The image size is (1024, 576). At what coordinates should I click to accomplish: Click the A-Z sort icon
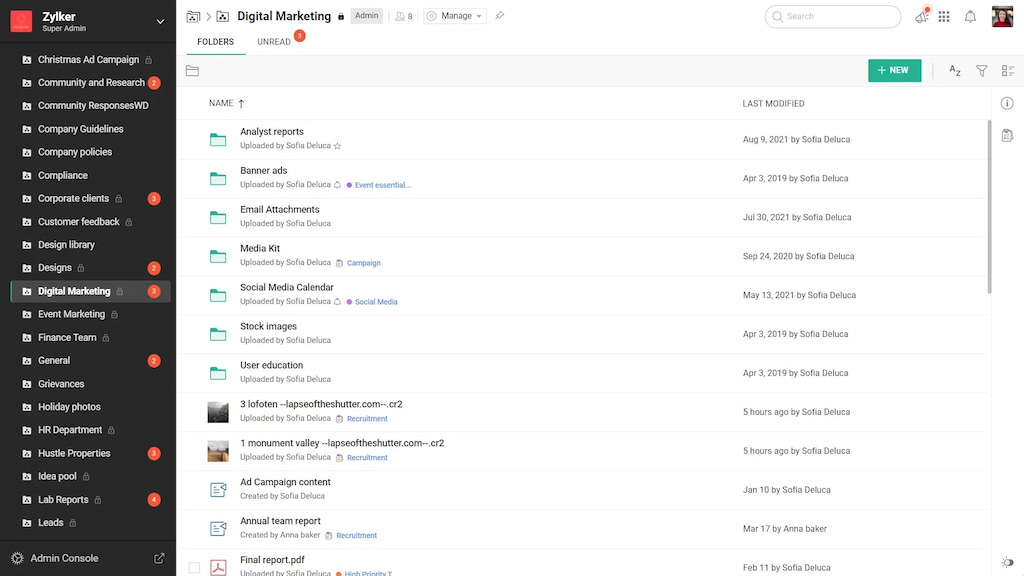[x=955, y=71]
